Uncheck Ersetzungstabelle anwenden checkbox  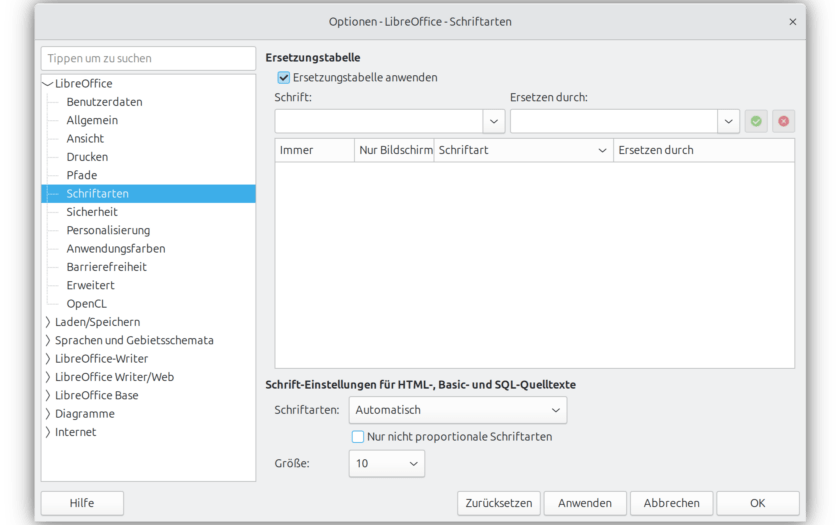pos(283,78)
